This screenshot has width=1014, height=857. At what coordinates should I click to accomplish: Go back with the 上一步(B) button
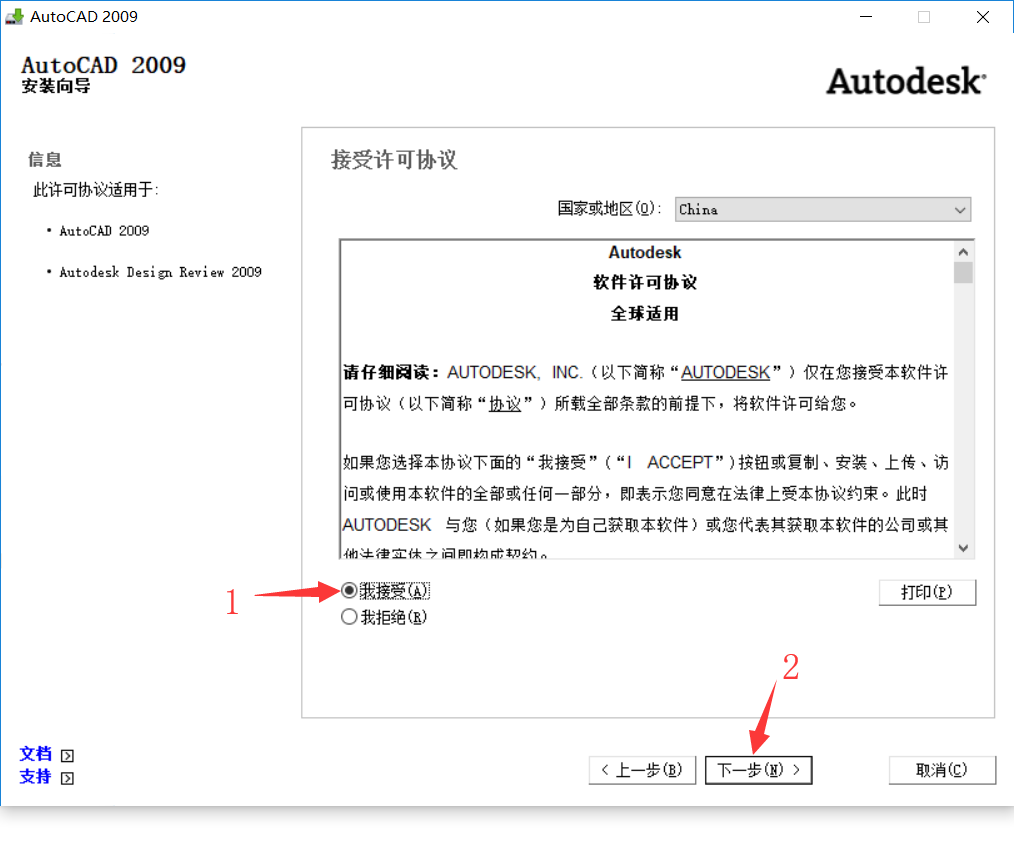(x=642, y=770)
